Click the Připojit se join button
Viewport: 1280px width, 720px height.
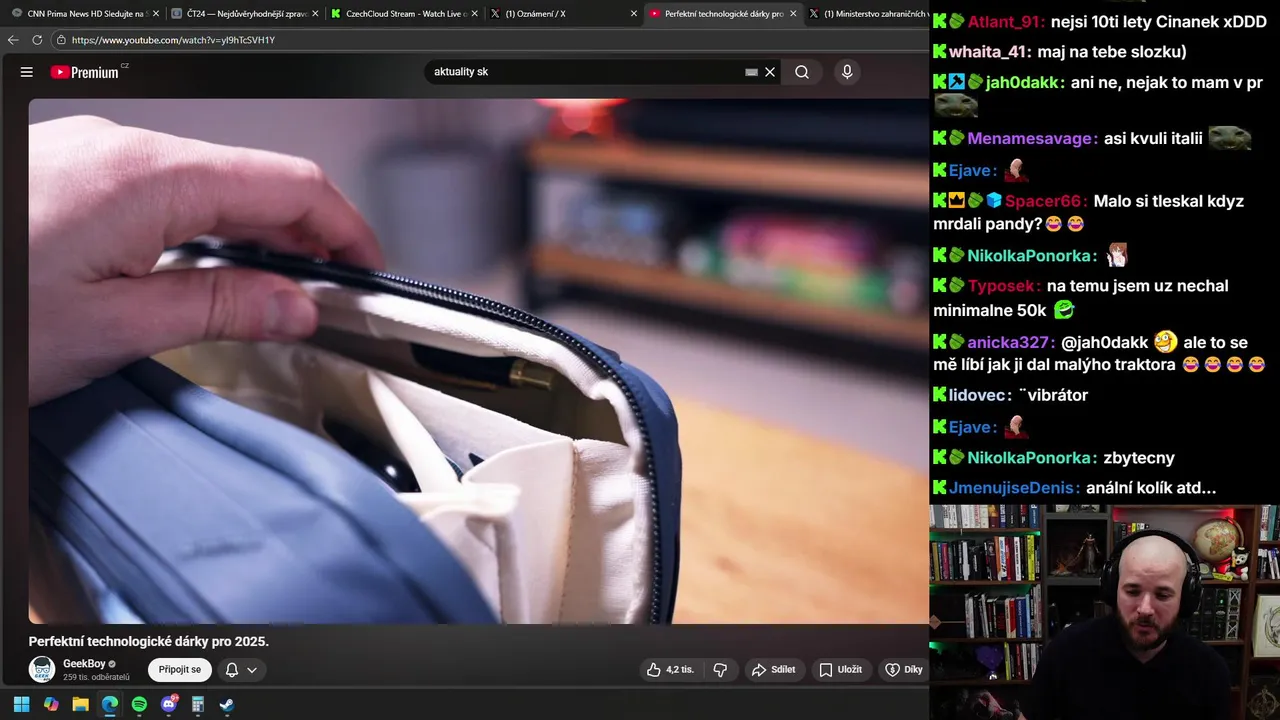(x=180, y=670)
